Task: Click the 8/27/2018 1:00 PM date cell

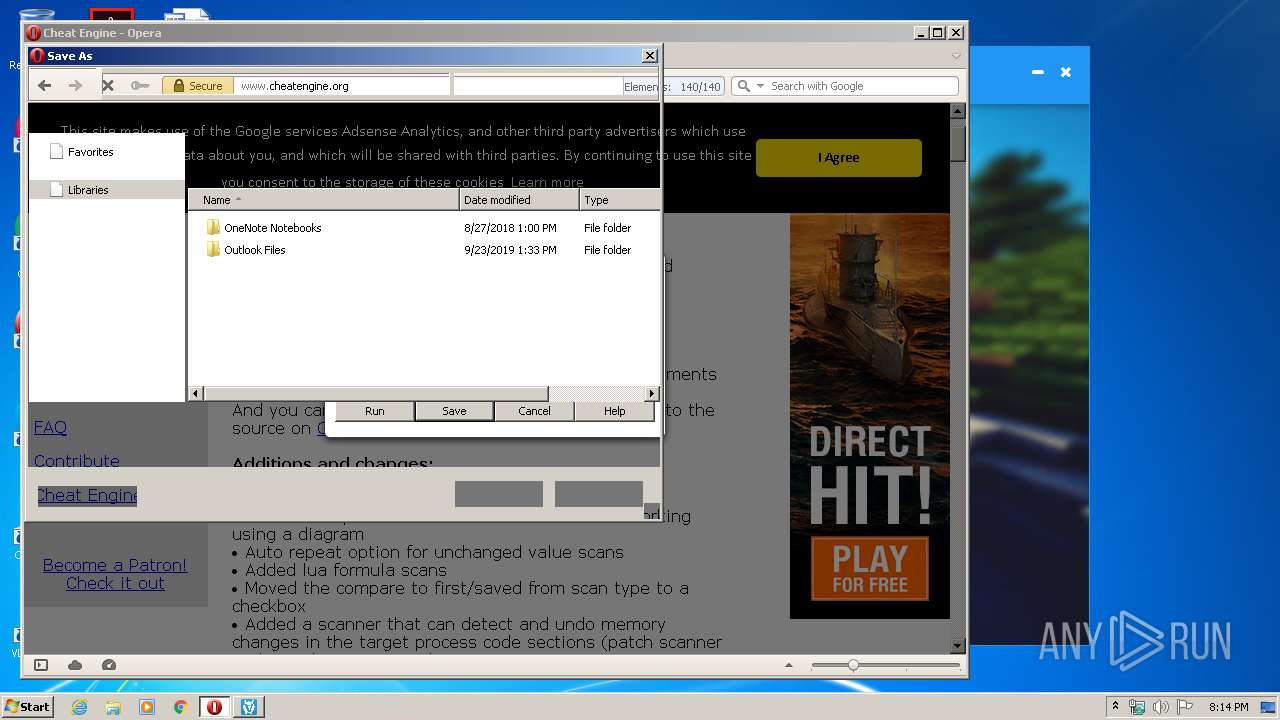Action: tap(510, 228)
